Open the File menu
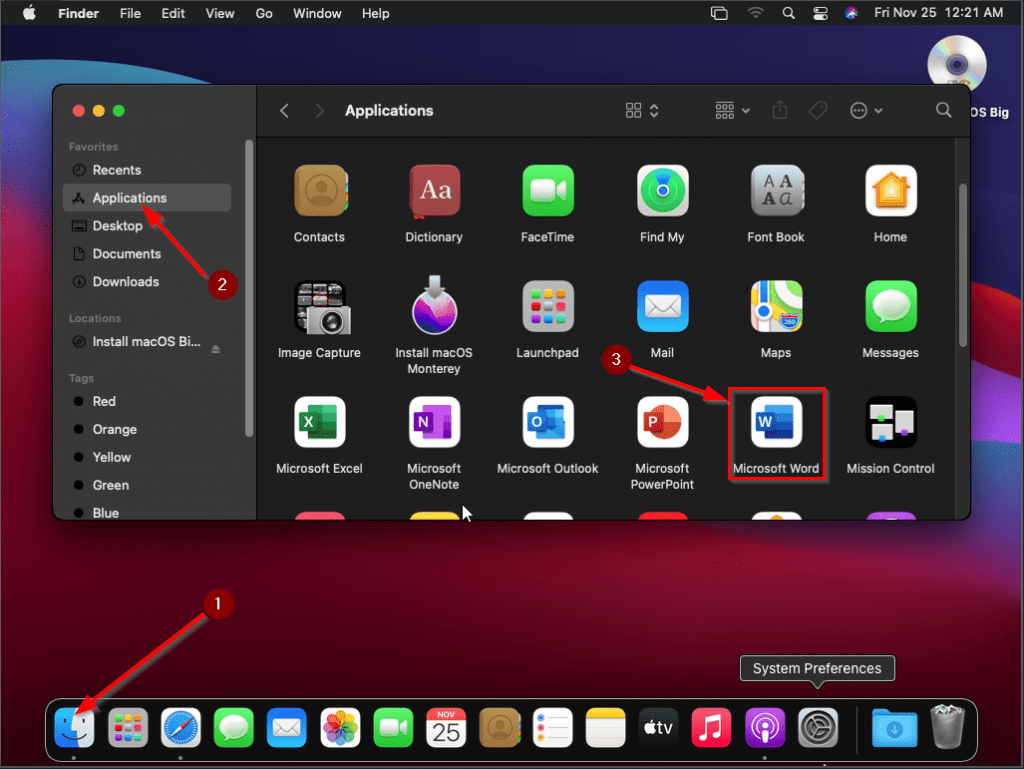This screenshot has height=769, width=1024. coord(130,13)
